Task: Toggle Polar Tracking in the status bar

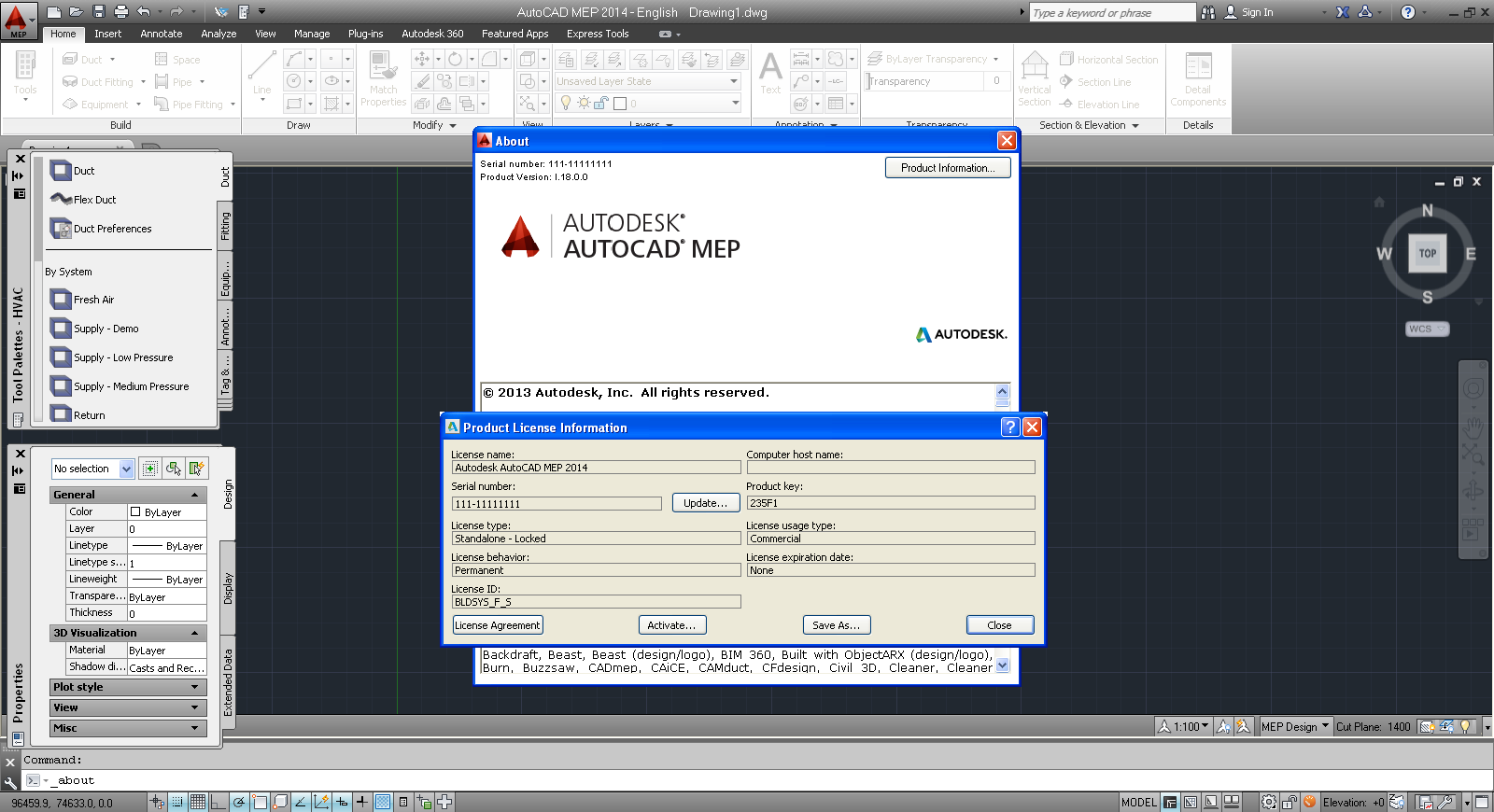Action: click(x=239, y=802)
